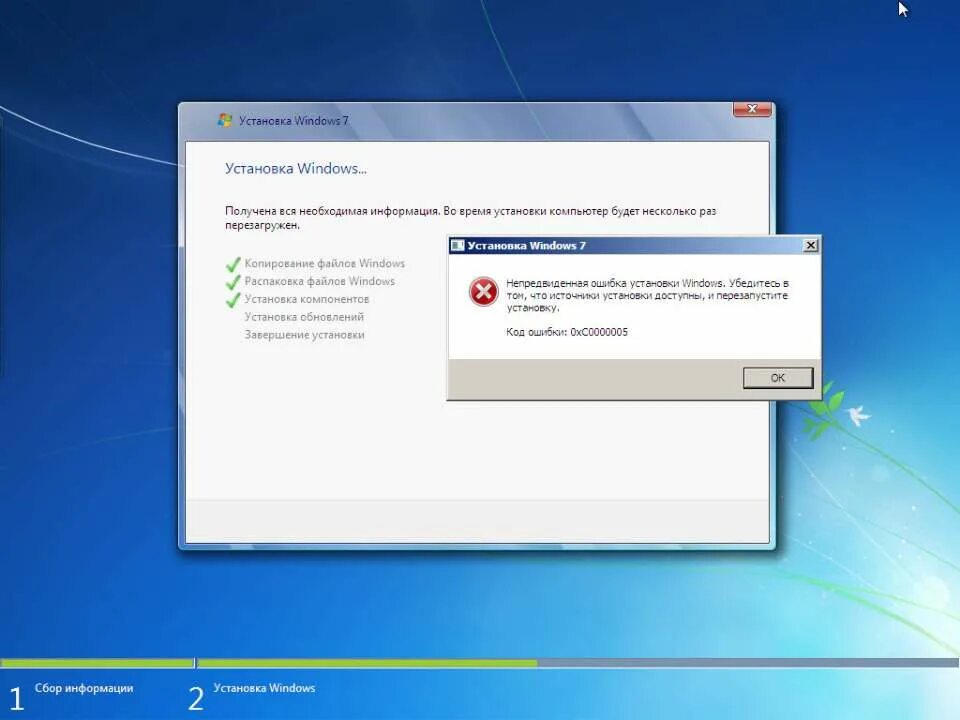Click the text Распаковка файлов Windows
This screenshot has height=720, width=960.
(x=320, y=281)
